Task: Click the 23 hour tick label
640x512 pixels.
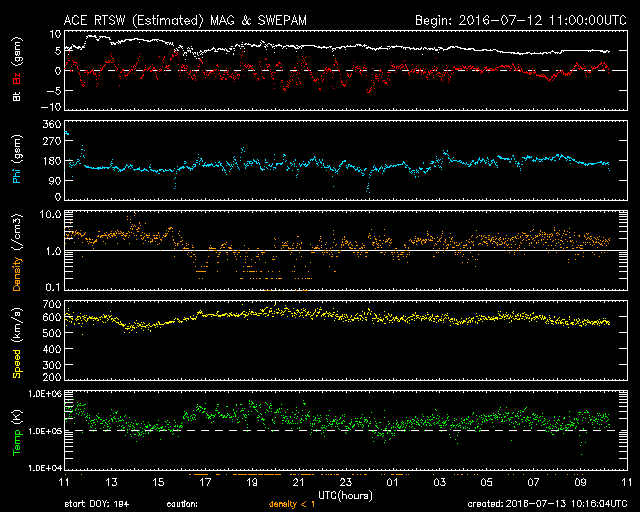Action: 345,483
